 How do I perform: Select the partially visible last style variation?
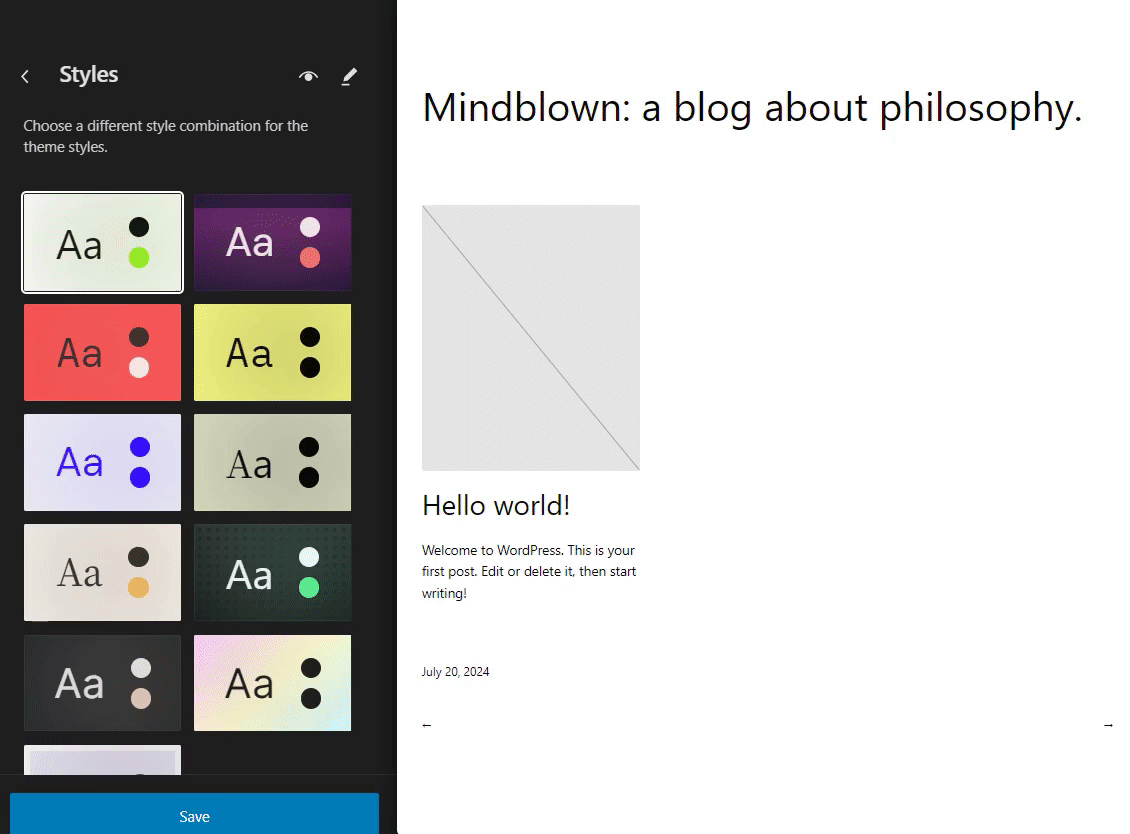pos(102,760)
